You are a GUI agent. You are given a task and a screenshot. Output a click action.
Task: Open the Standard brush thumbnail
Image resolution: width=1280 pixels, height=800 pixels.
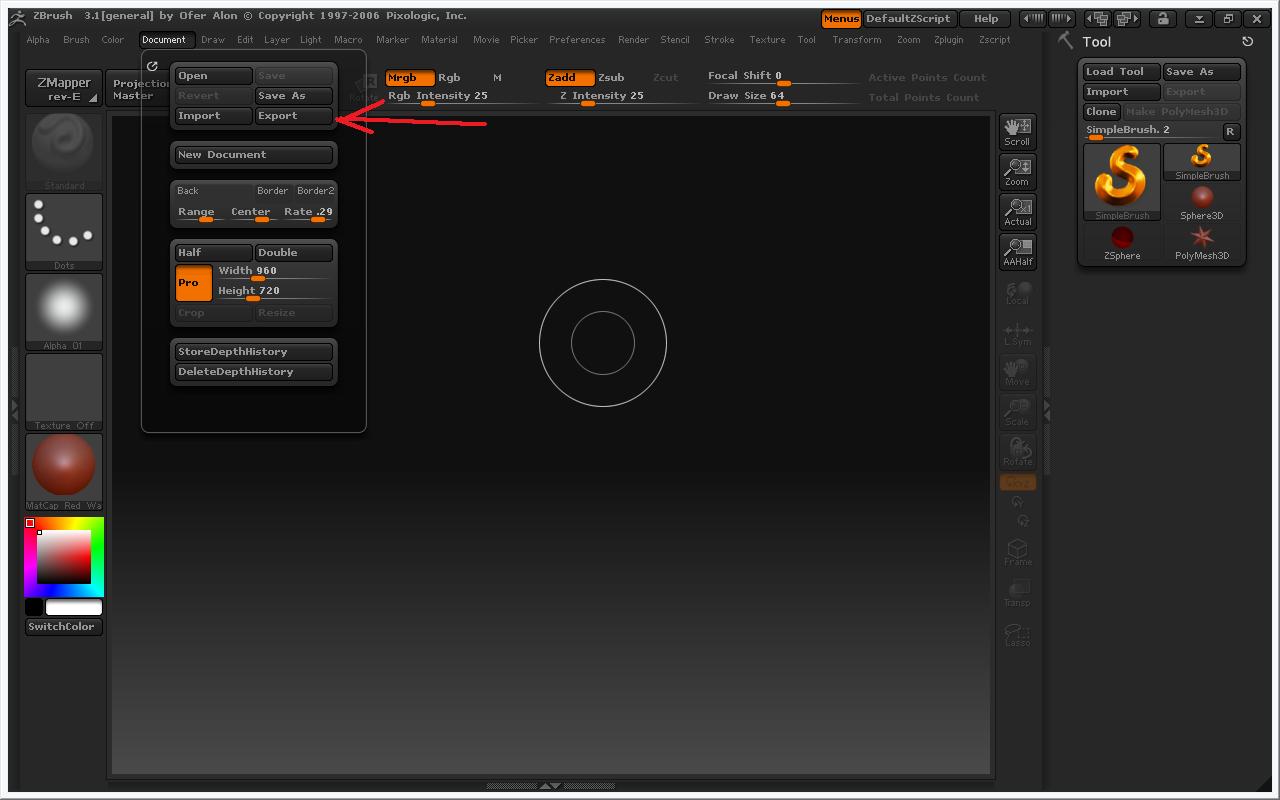[64, 151]
